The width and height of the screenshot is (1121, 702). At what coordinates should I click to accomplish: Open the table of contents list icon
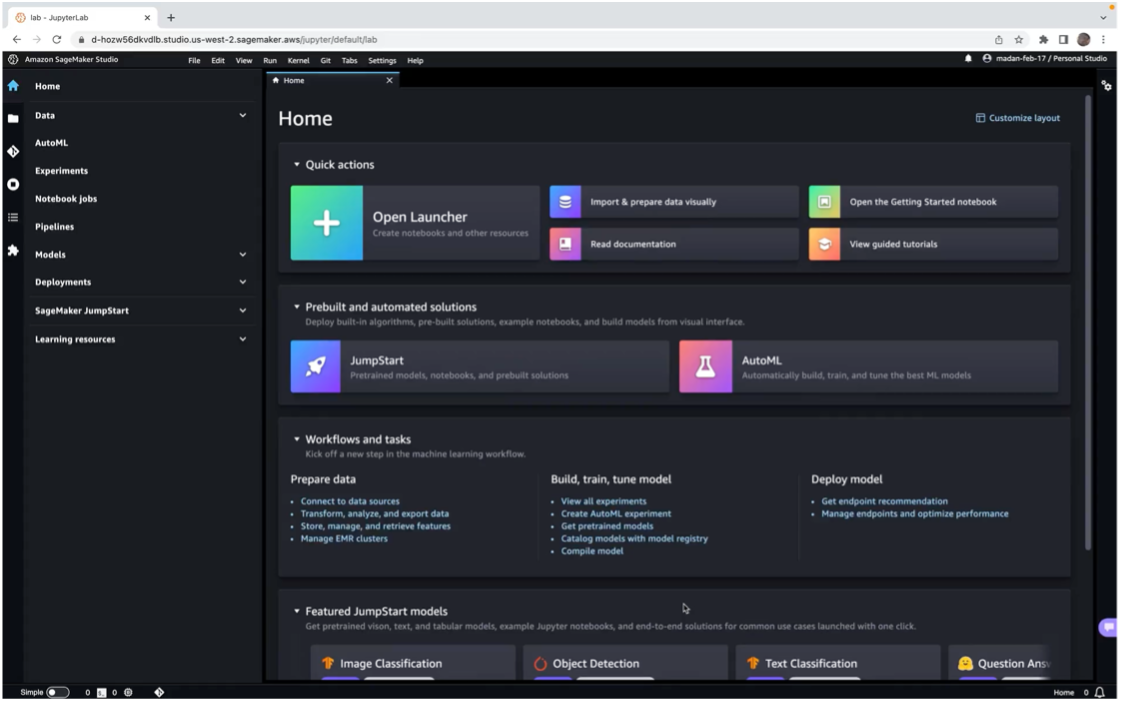tap(13, 217)
